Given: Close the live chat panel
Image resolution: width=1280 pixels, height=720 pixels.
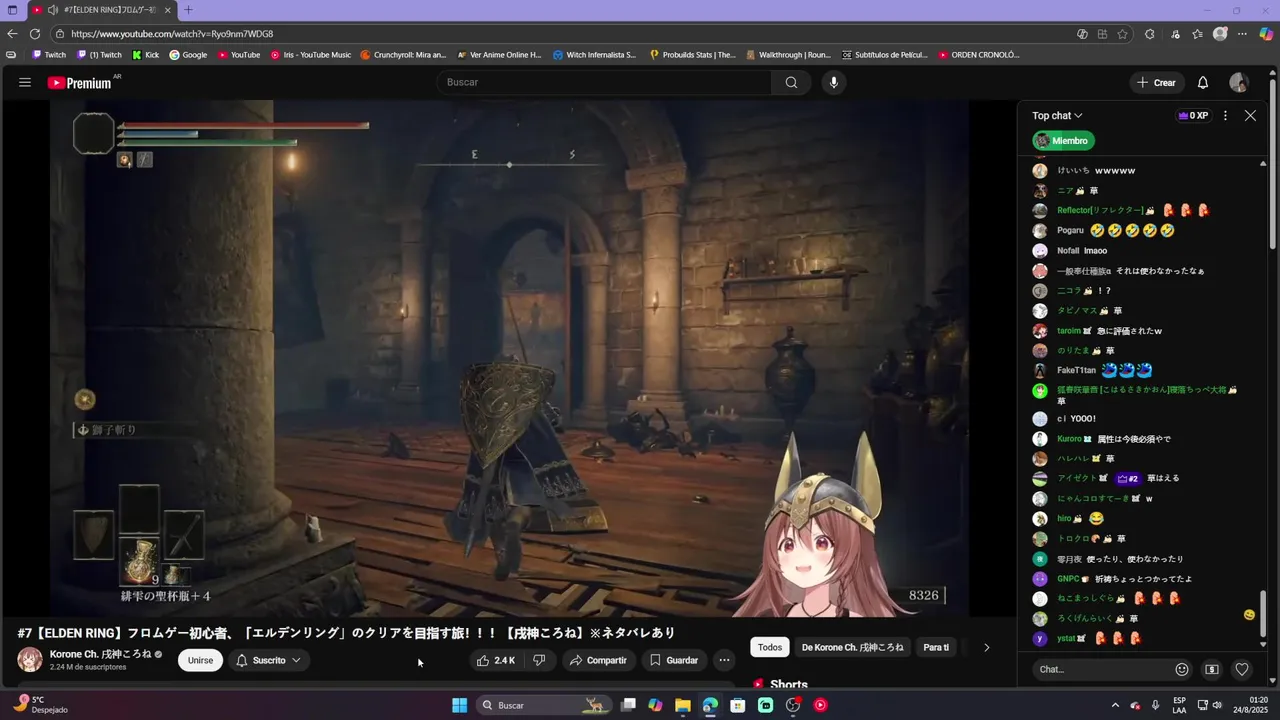Looking at the screenshot, I should (1250, 115).
